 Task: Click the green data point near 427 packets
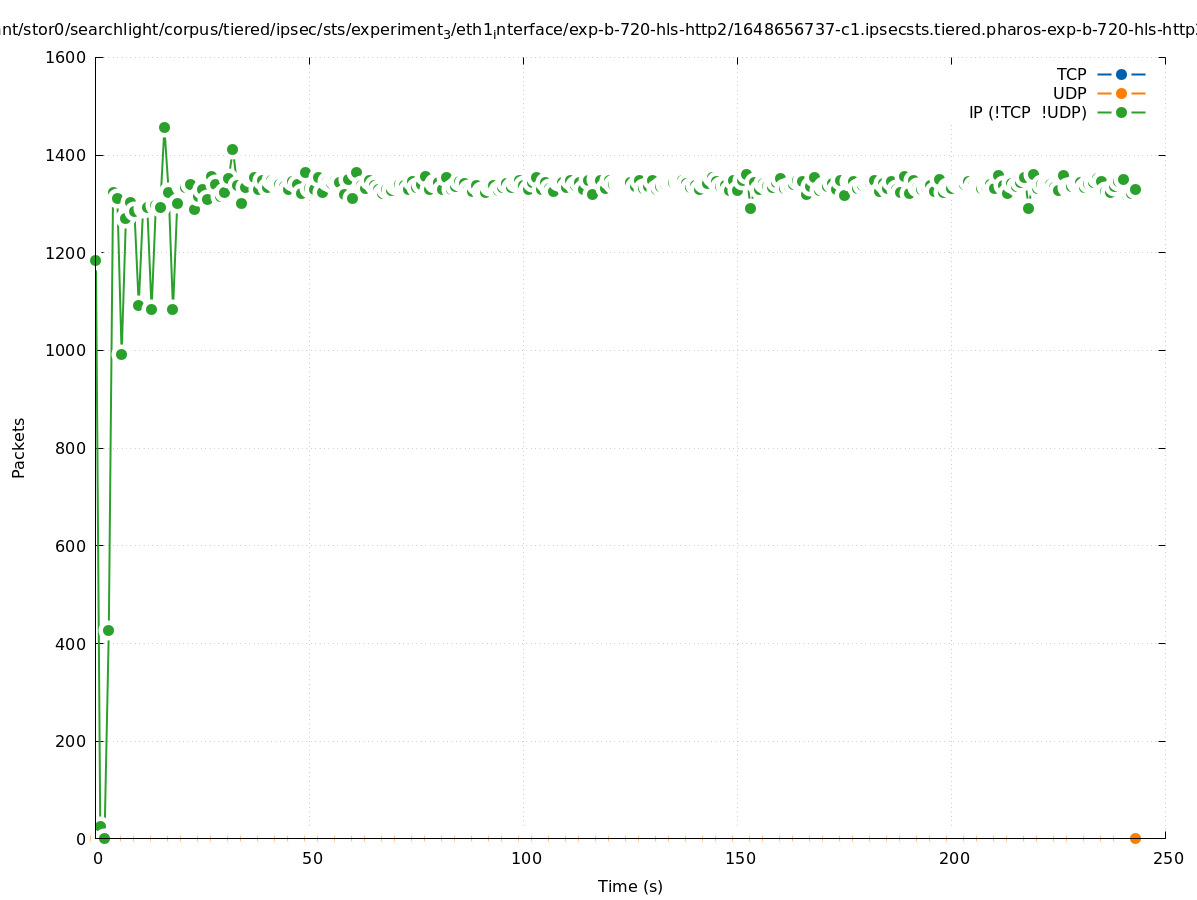click(108, 630)
